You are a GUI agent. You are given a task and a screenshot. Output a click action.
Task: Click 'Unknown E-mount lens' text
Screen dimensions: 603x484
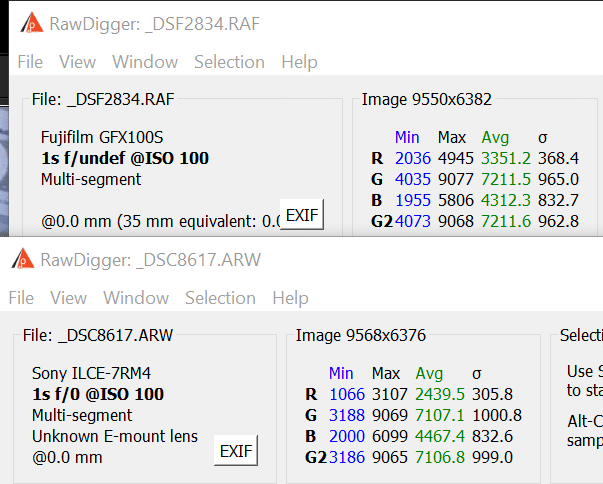[x=115, y=436]
